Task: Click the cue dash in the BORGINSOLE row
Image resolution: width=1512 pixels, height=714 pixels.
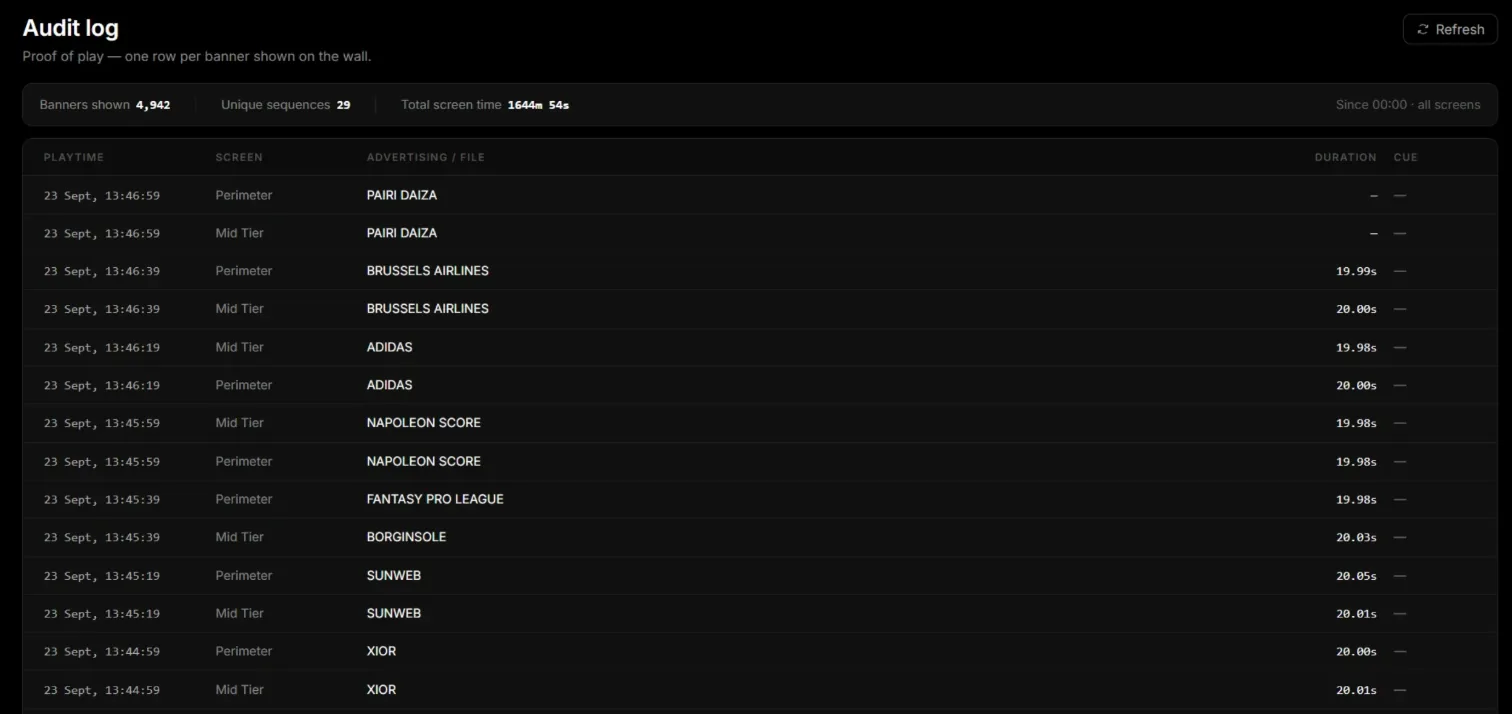Action: pos(1400,537)
